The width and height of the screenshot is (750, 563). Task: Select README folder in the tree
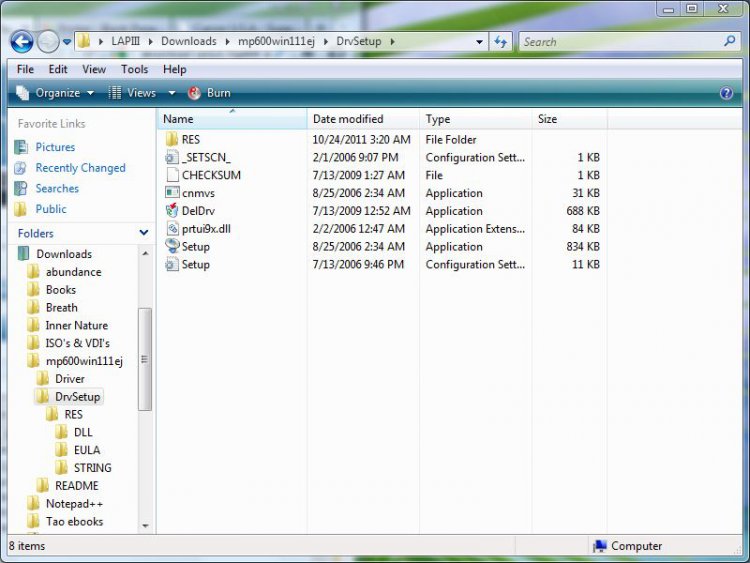(x=77, y=486)
